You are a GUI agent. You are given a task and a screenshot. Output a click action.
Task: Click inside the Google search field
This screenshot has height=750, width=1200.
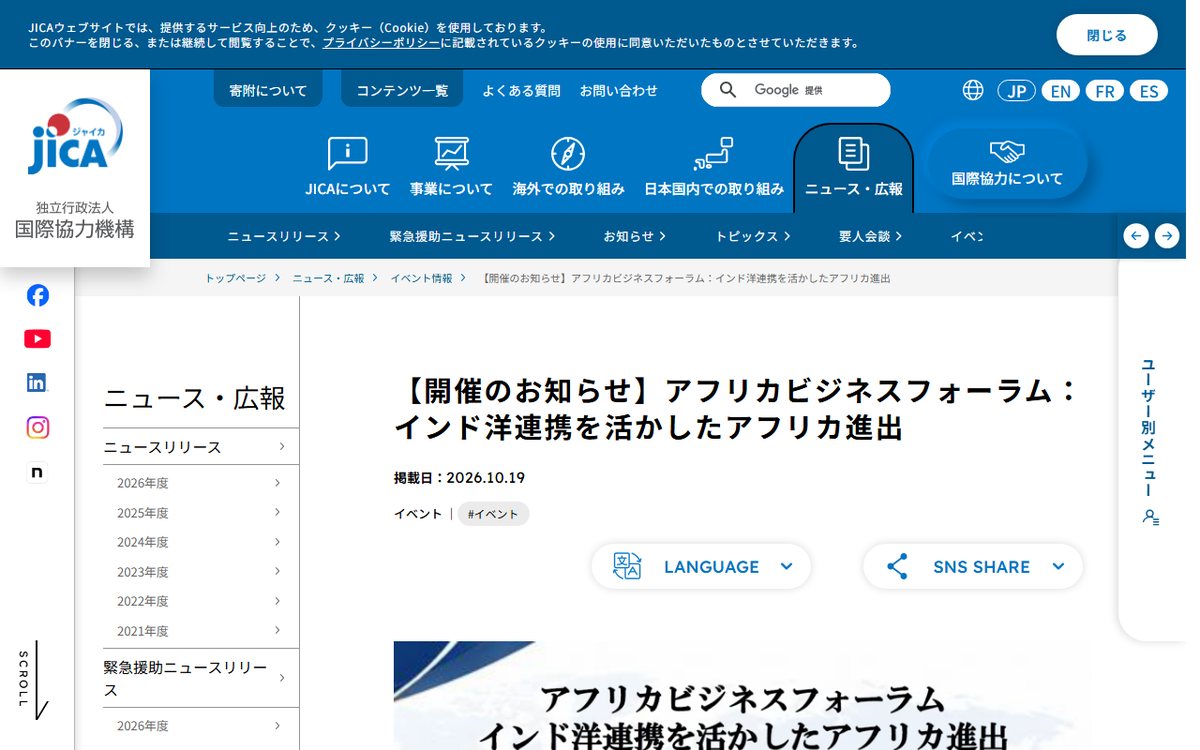tap(795, 90)
